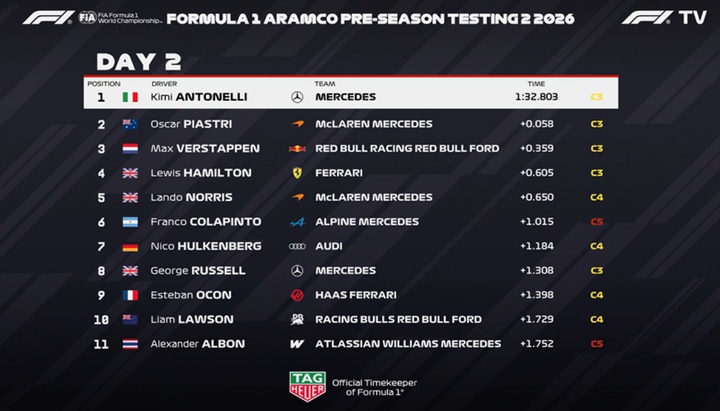
Task: Click the Williams W logo in Albon's row
Action: 296,344
